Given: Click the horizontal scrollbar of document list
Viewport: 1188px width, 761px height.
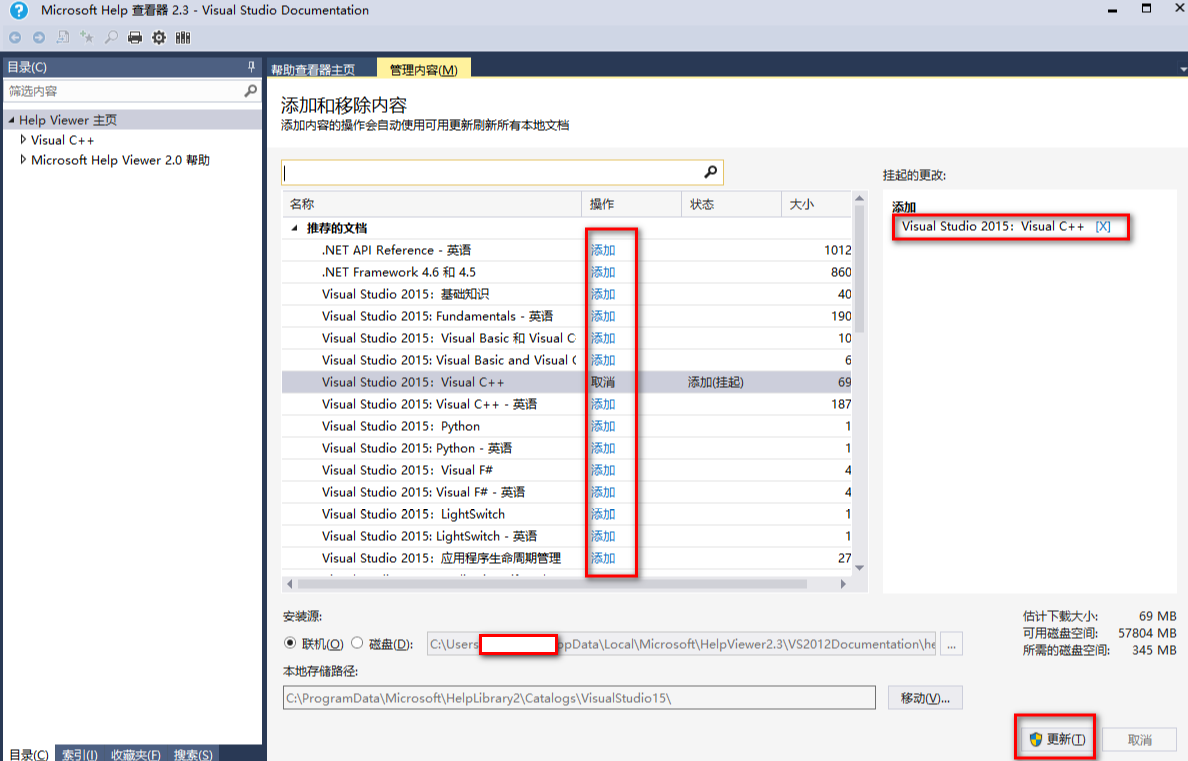Looking at the screenshot, I should (x=552, y=584).
